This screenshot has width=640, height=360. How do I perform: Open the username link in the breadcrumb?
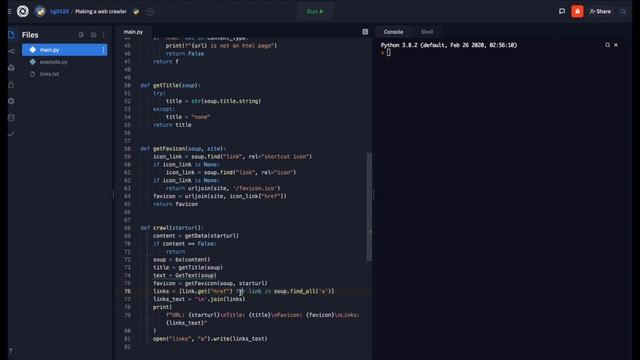coord(59,11)
